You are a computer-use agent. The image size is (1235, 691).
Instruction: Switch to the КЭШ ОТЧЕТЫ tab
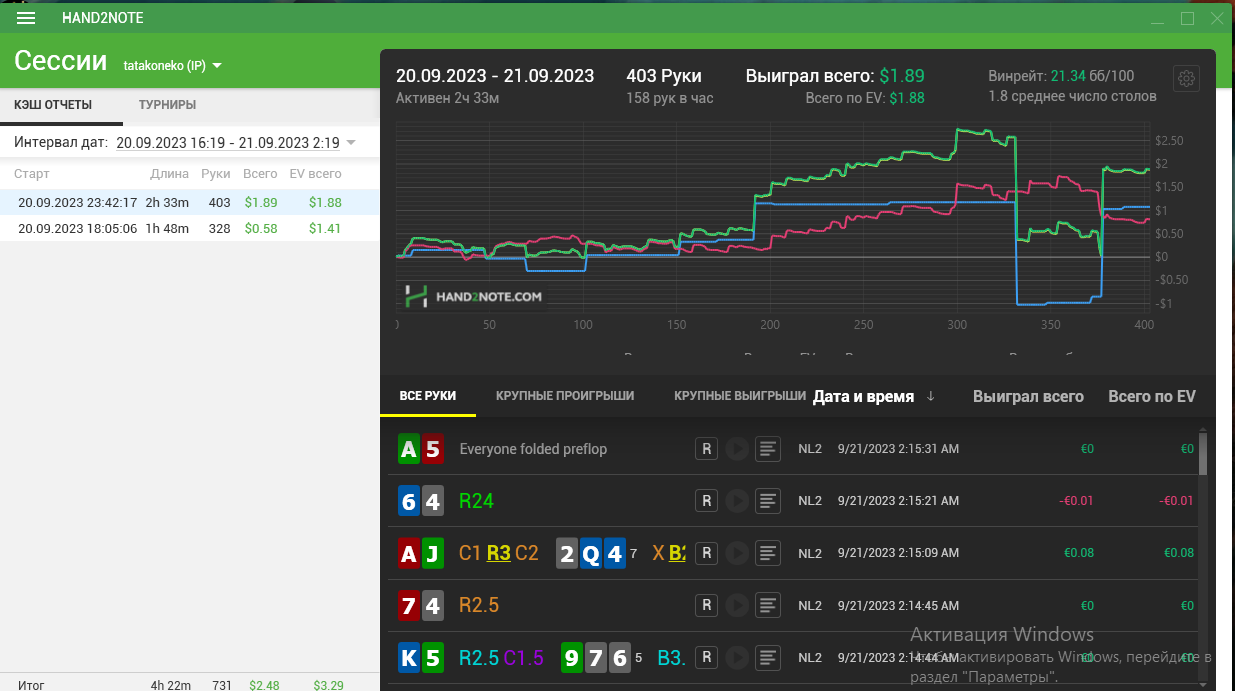pos(53,105)
